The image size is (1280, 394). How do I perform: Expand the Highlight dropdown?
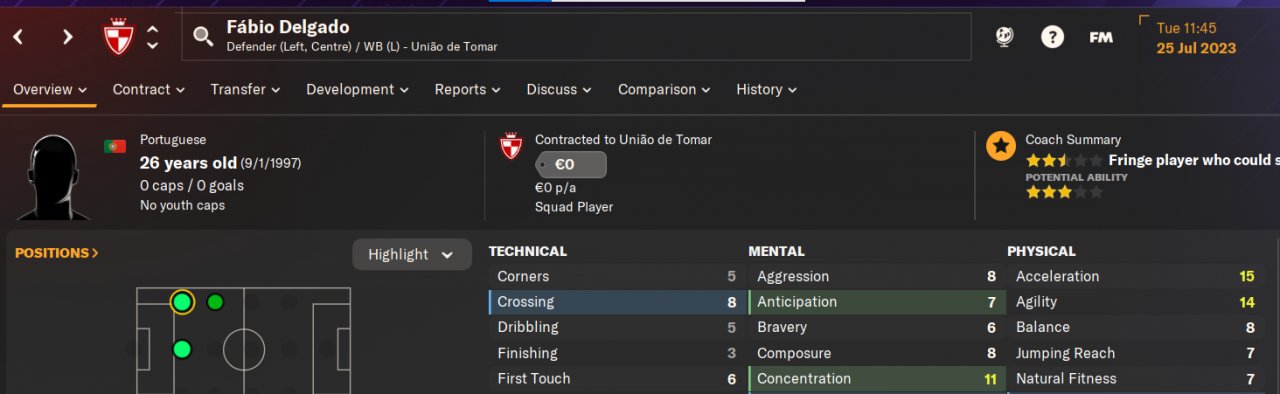[412, 254]
